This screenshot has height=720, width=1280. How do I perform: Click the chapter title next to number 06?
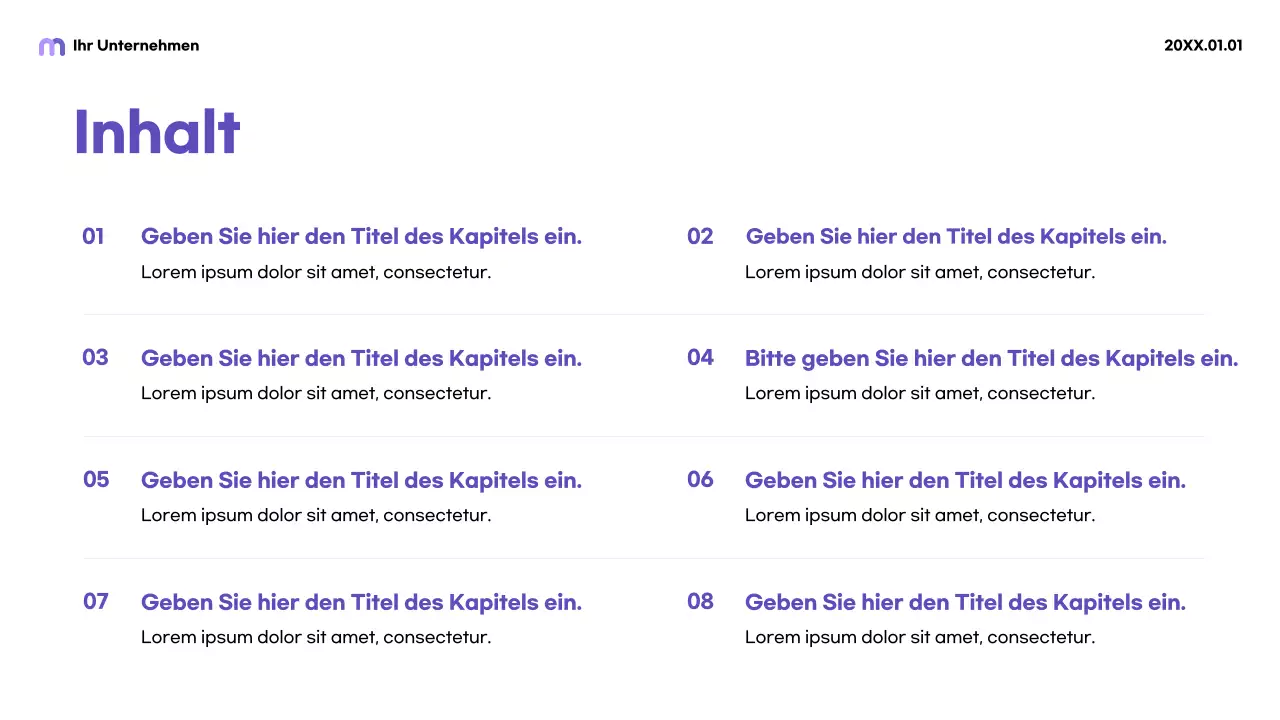click(965, 481)
